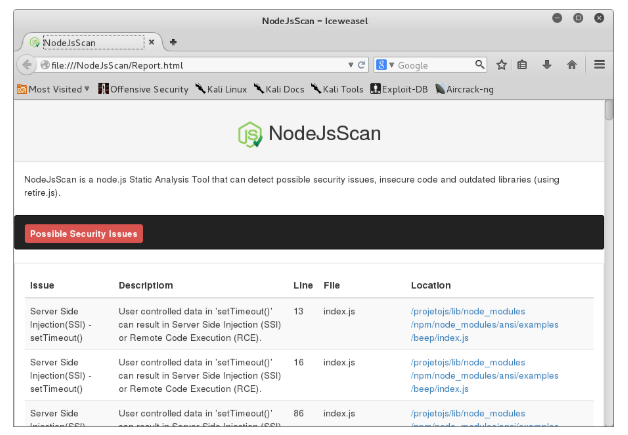This screenshot has height=435, width=628.
Task: Open location link for line 86 issue
Action: pos(484,417)
